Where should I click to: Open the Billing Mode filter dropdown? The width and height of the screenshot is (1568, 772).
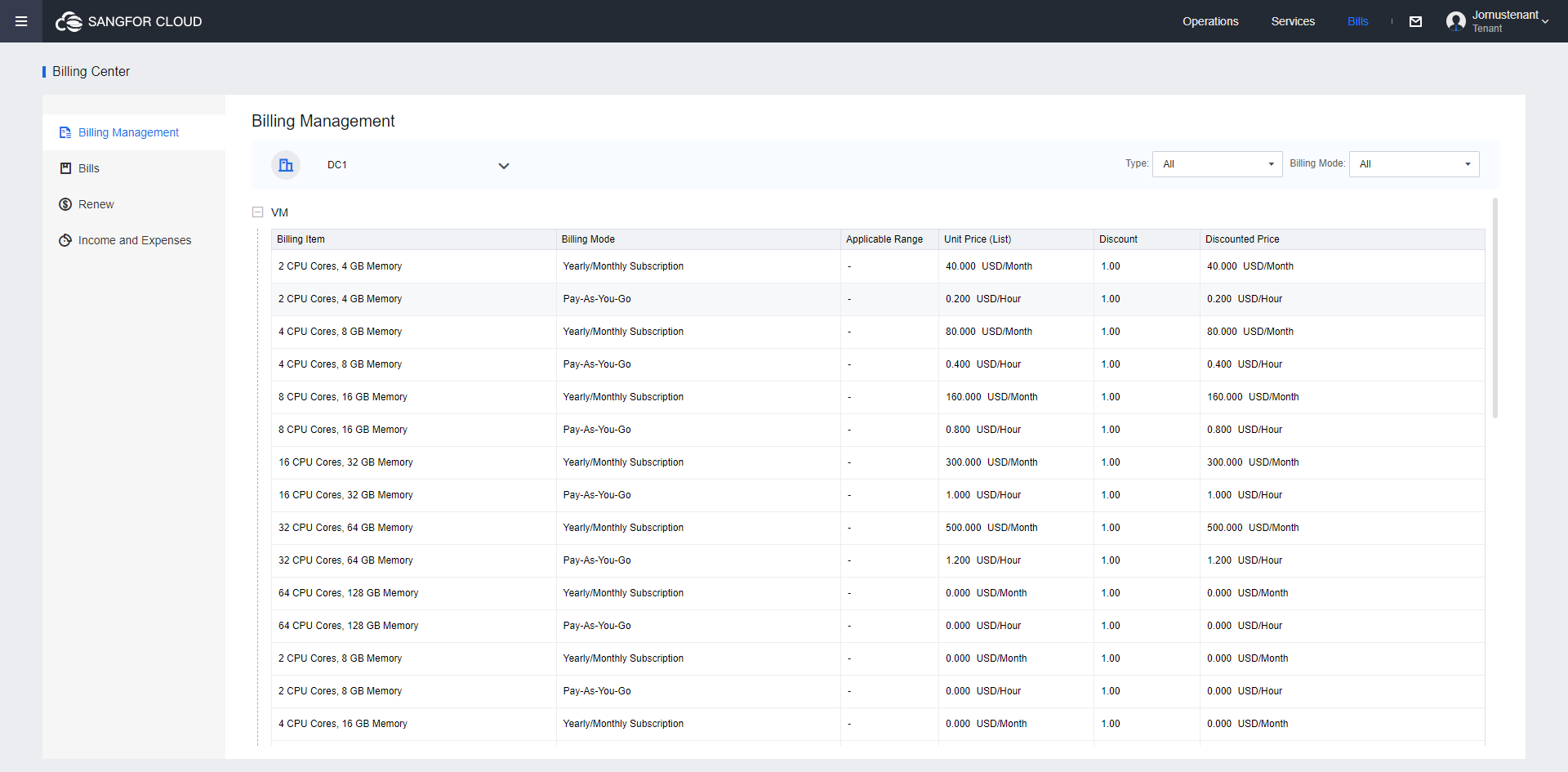(1414, 164)
